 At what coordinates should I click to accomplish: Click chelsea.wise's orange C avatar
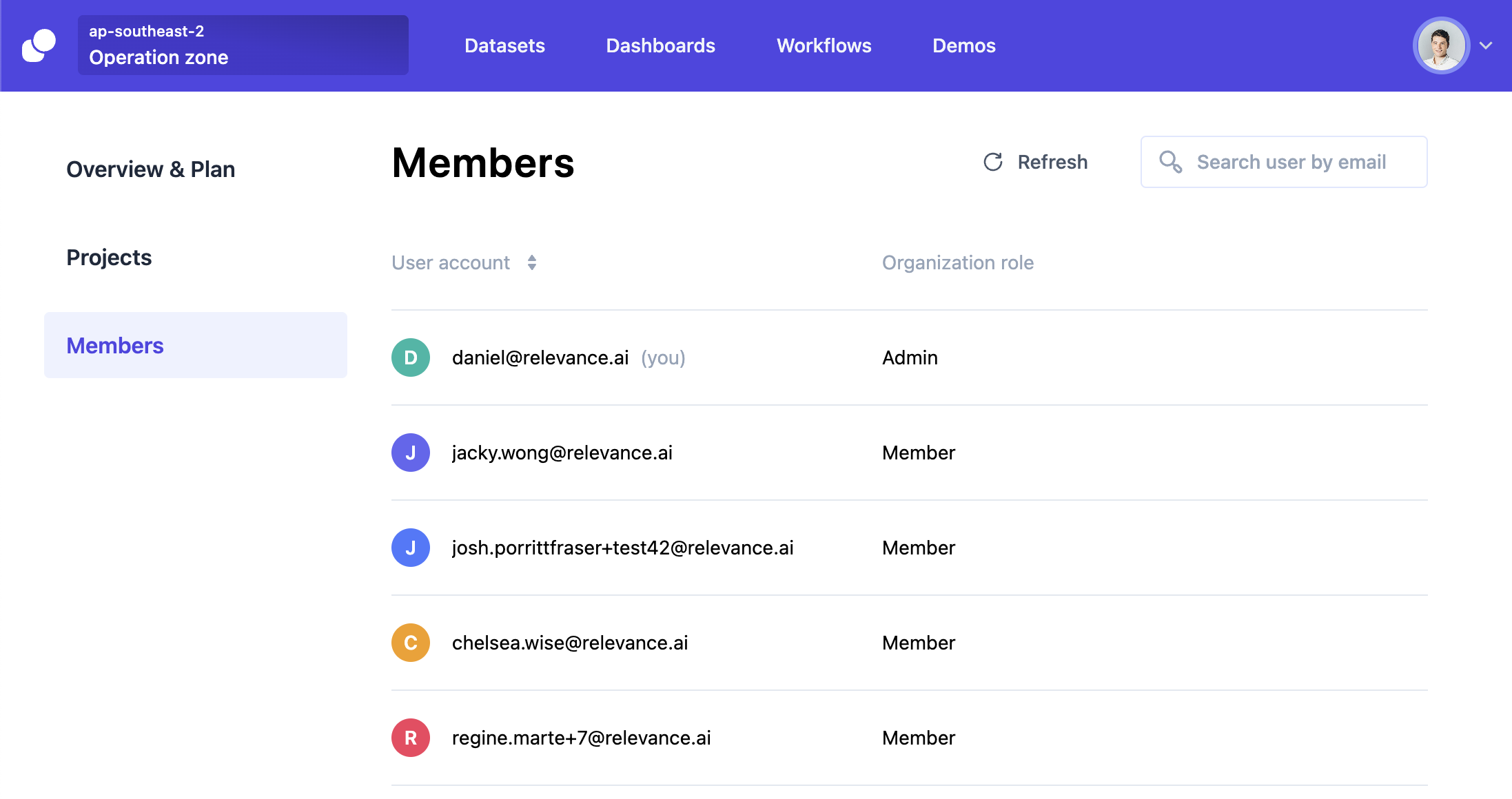411,643
